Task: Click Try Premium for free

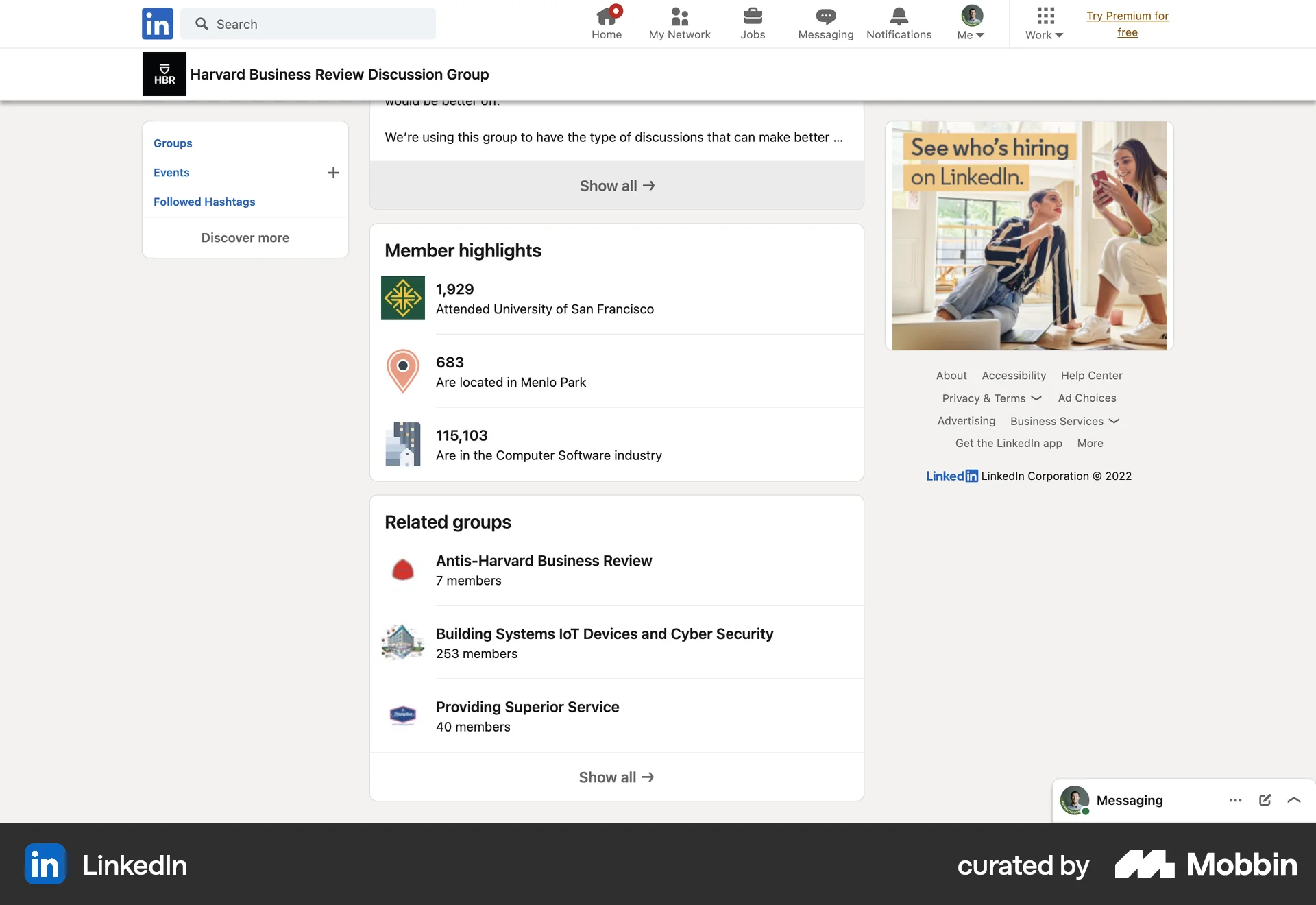Action: coord(1128,23)
